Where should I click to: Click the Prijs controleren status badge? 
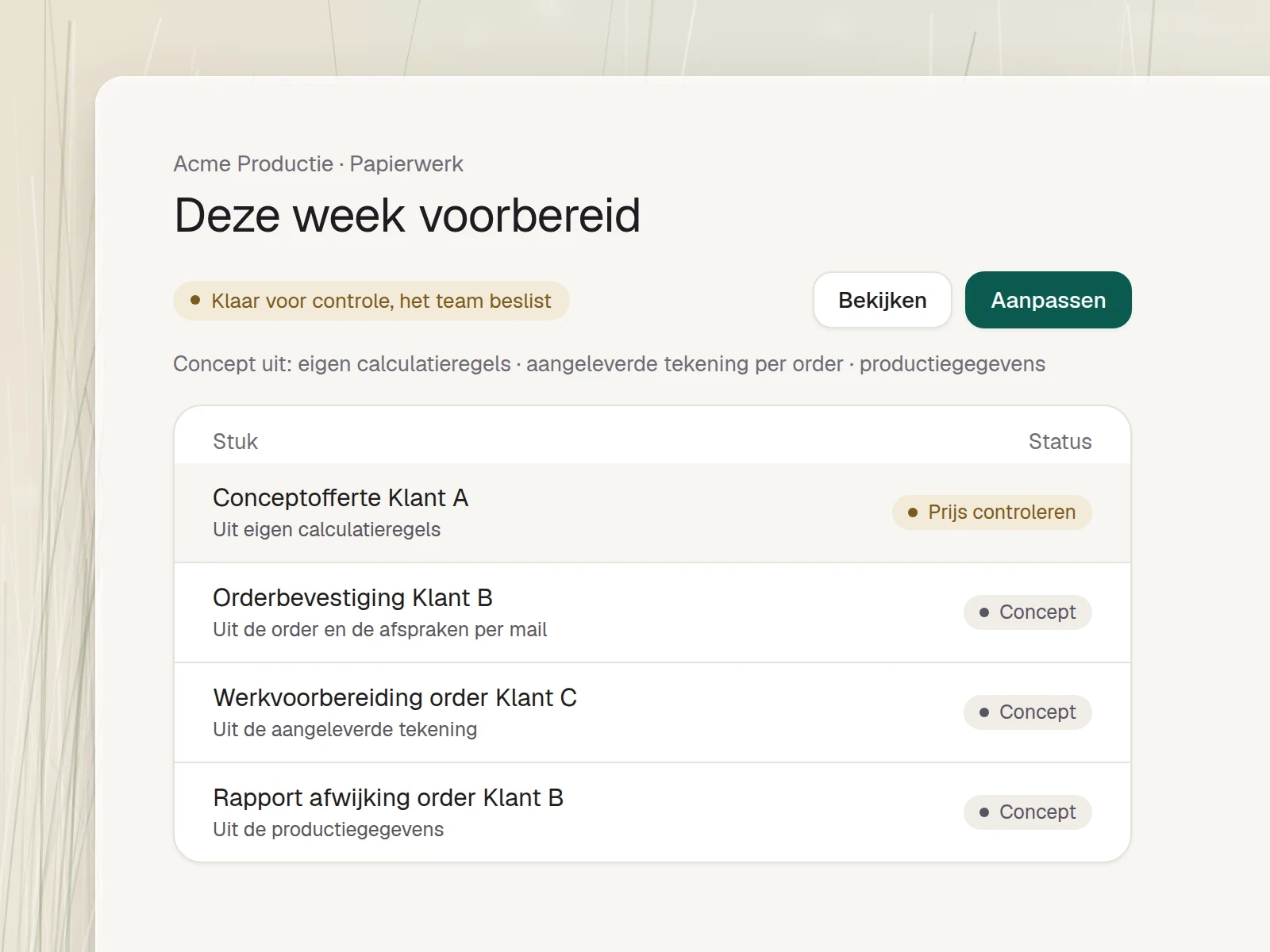point(991,512)
